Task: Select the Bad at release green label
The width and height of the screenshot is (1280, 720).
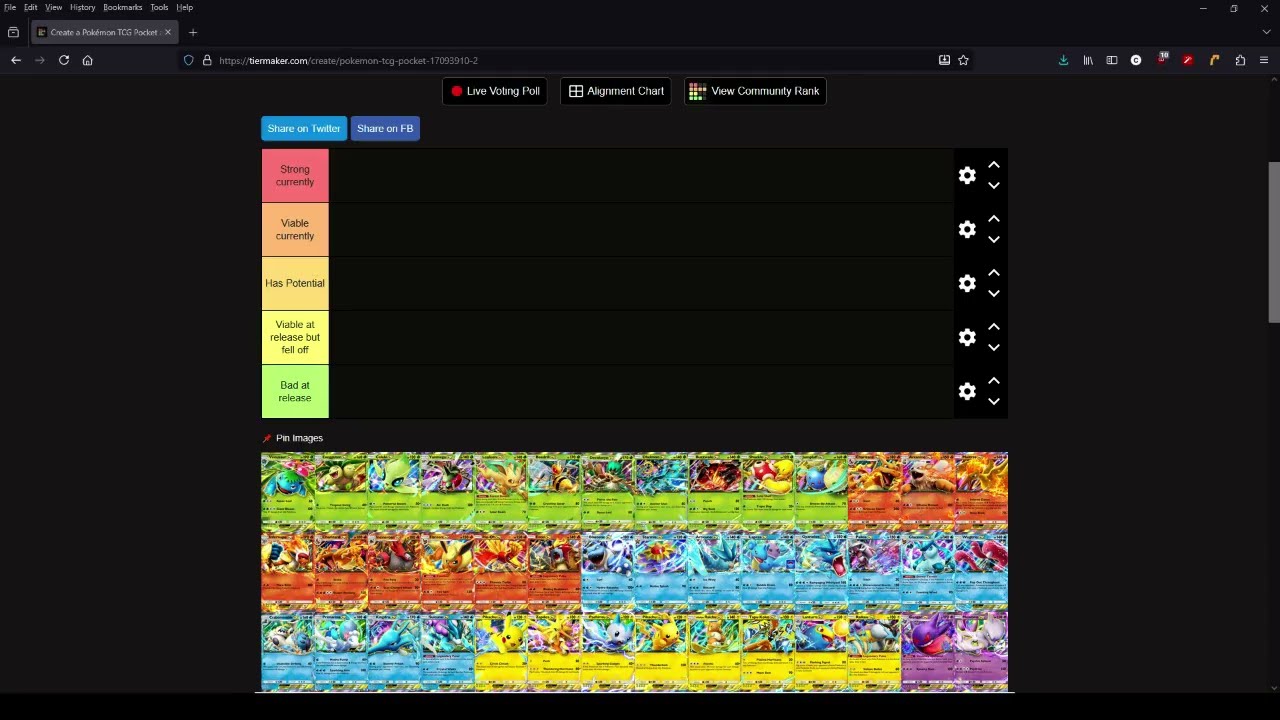Action: [x=295, y=391]
